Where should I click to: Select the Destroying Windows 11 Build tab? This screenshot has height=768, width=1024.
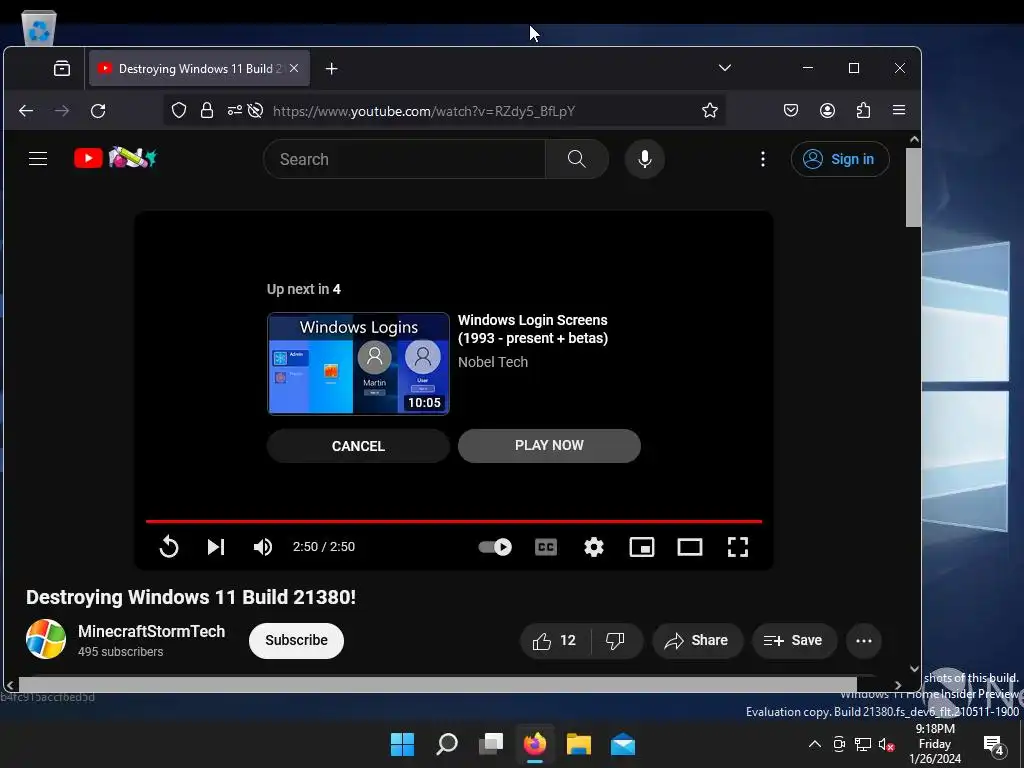coord(199,69)
